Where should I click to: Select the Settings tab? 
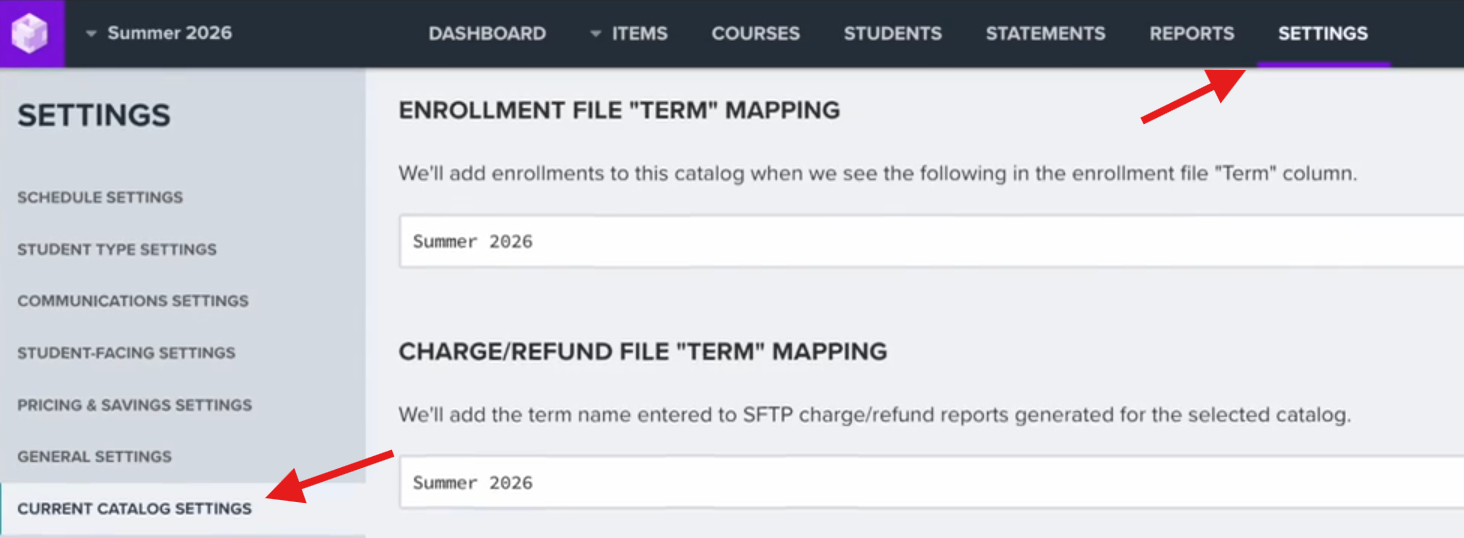pyautogui.click(x=1322, y=34)
